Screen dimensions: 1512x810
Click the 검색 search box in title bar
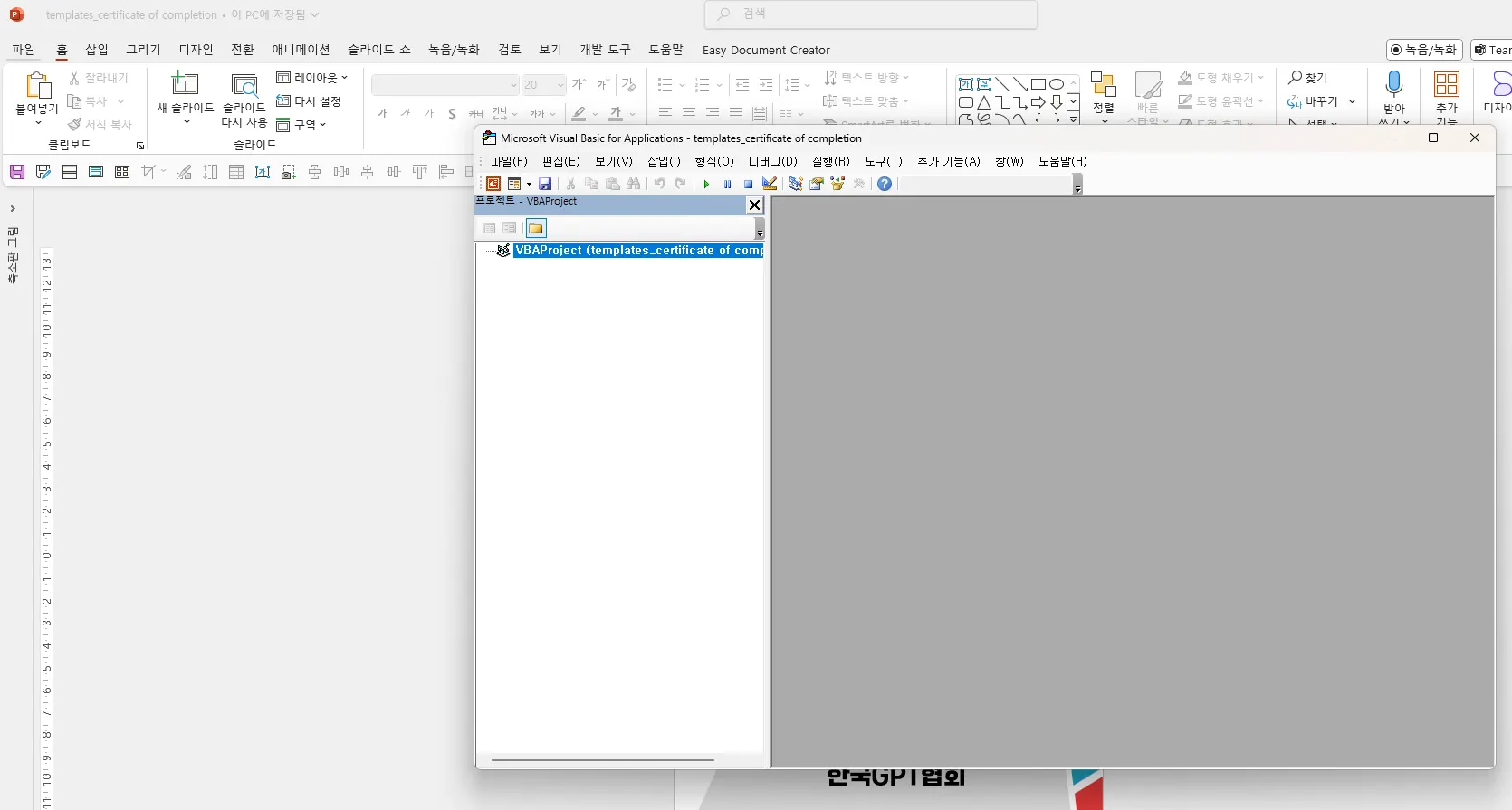pos(871,14)
